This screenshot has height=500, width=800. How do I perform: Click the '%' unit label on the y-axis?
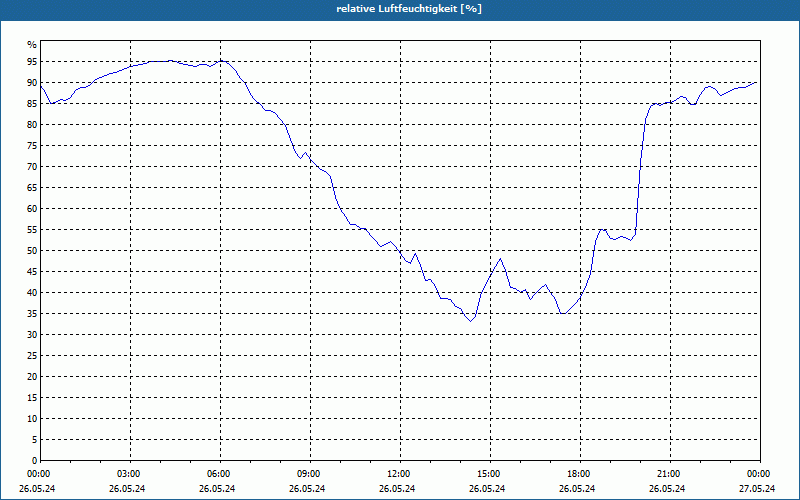pyautogui.click(x=32, y=44)
